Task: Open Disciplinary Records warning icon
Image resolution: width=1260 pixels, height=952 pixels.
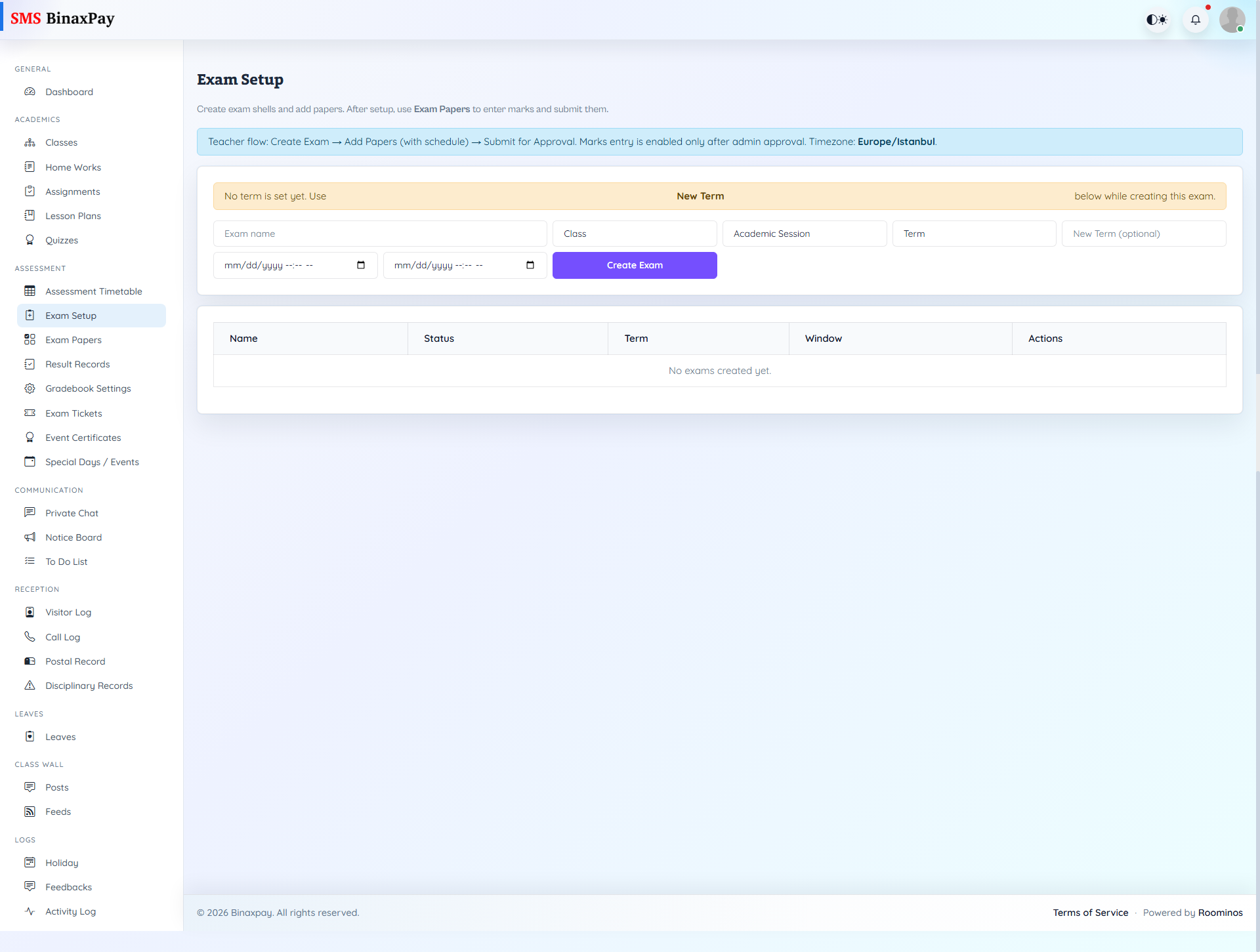Action: (30, 685)
